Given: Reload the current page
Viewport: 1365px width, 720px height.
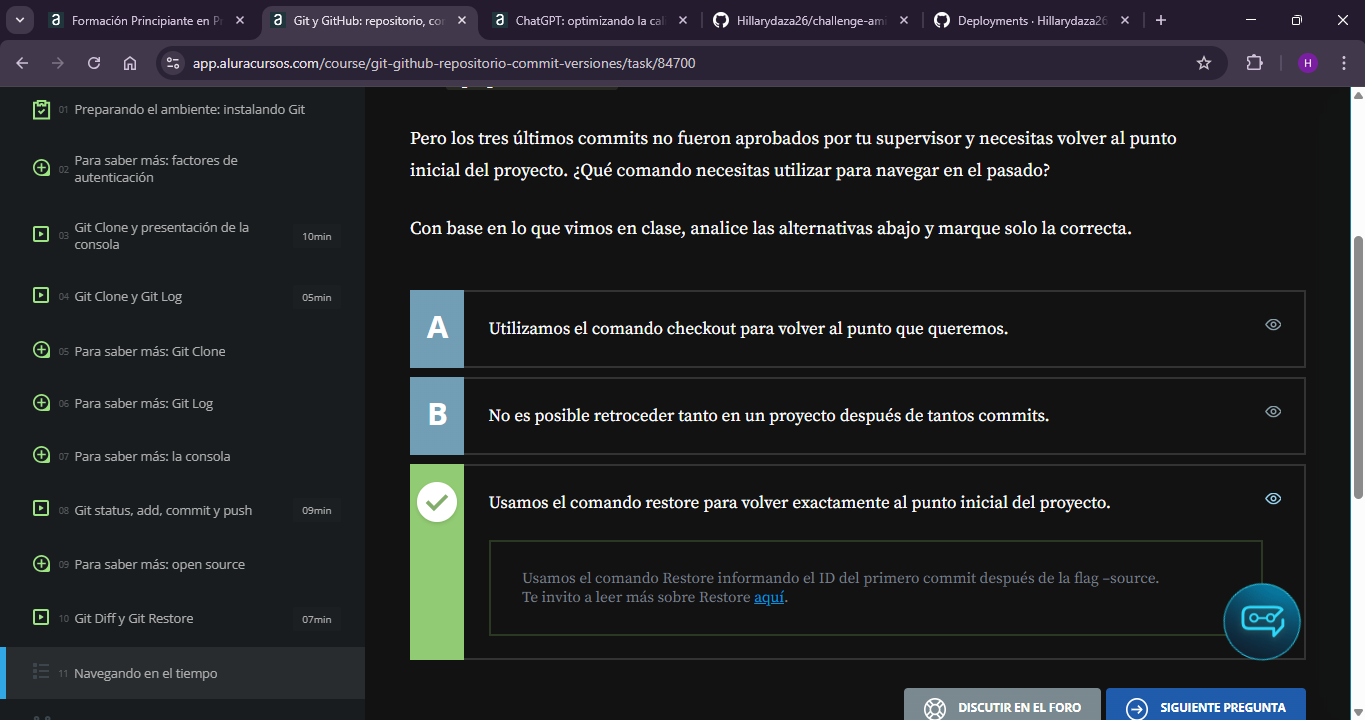Looking at the screenshot, I should 94,63.
